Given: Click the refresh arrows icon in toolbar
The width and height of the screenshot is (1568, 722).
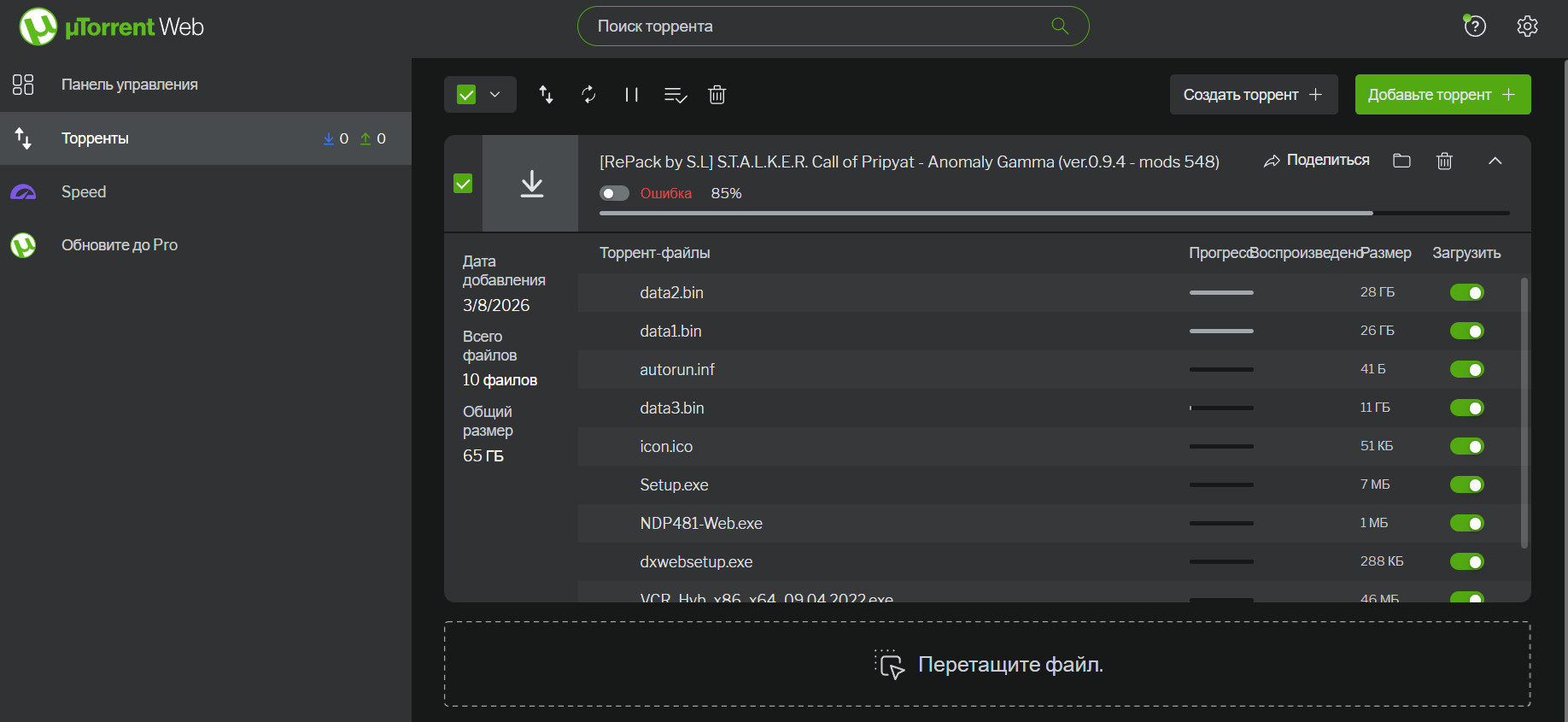Looking at the screenshot, I should click(588, 95).
